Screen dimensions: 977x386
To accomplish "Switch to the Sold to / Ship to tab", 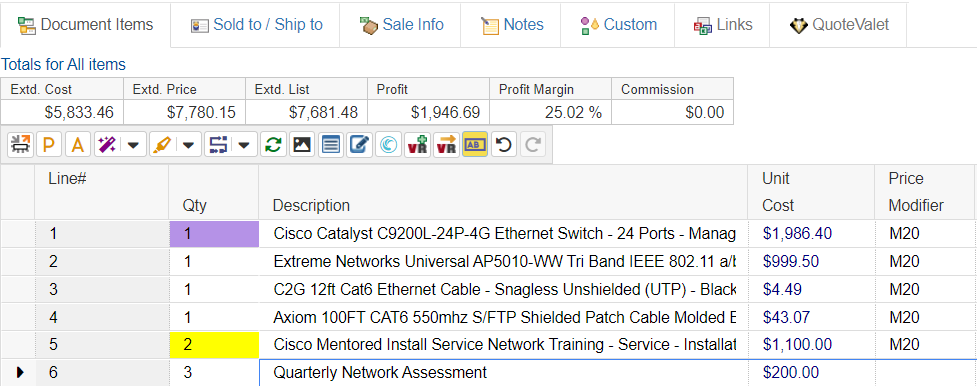I will (256, 25).
